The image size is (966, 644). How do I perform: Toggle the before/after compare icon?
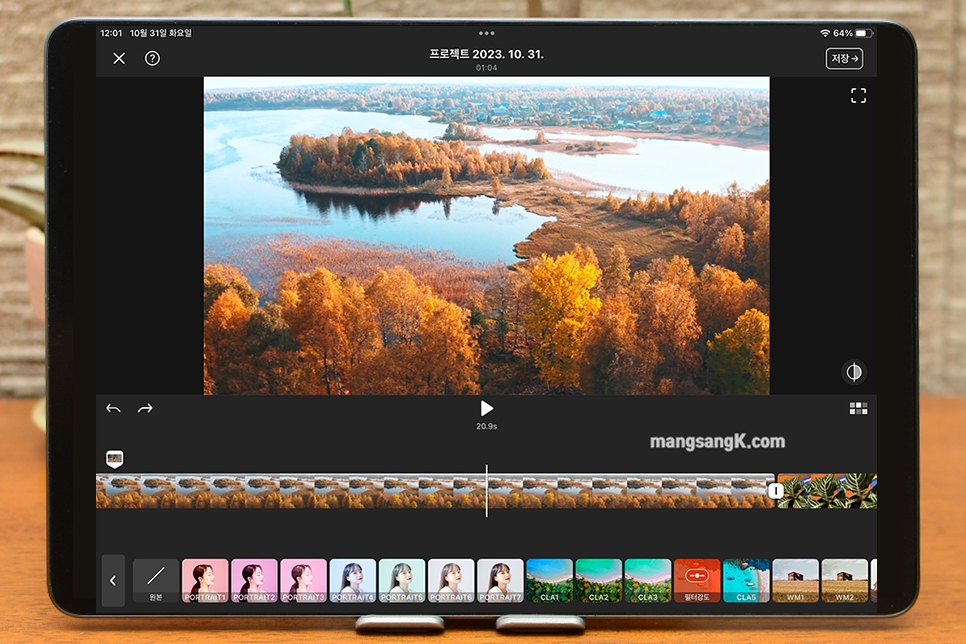[x=854, y=372]
